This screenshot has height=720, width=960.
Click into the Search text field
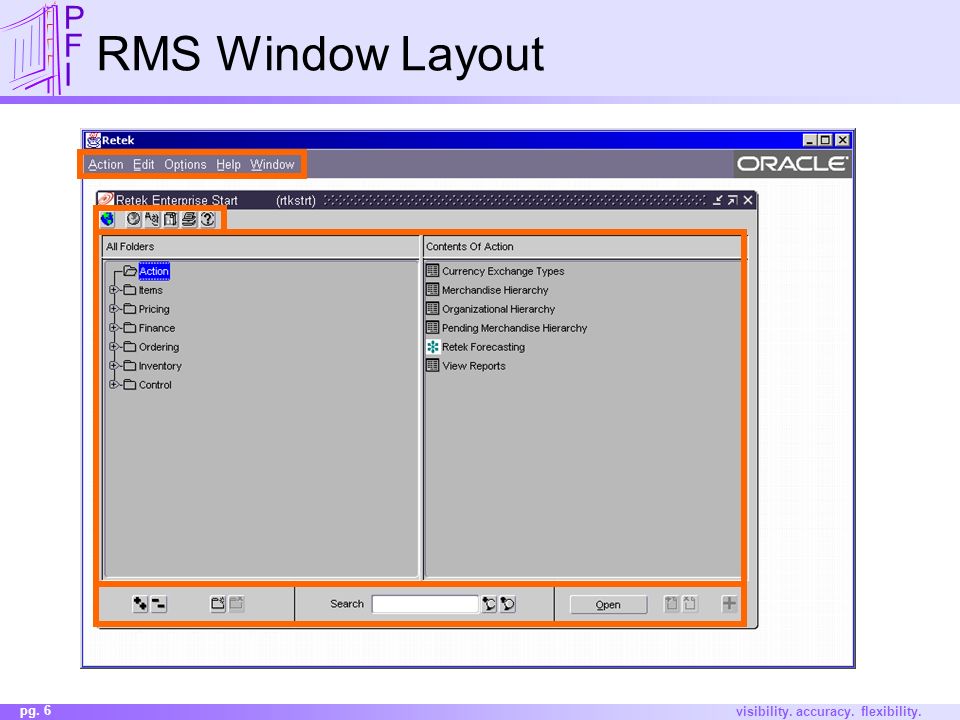point(425,604)
